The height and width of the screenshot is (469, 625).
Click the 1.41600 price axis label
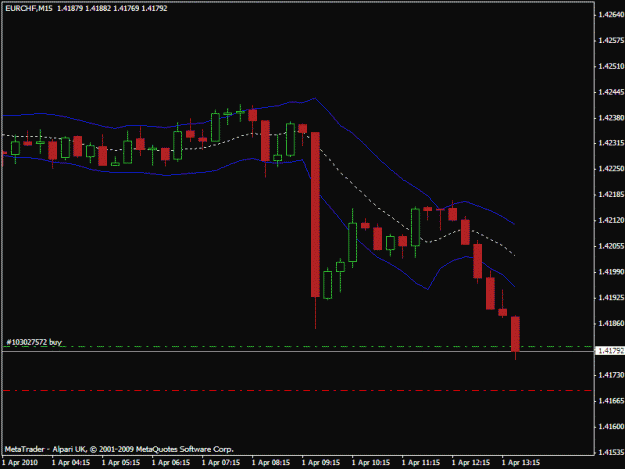pos(611,426)
